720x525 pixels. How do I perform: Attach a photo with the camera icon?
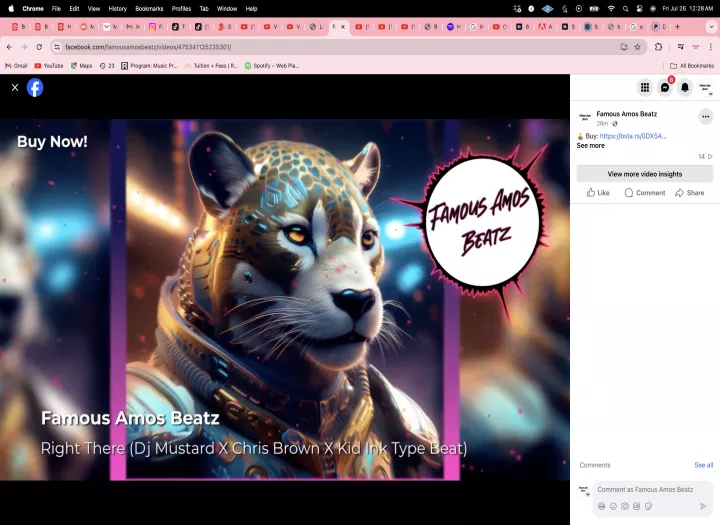click(x=624, y=506)
